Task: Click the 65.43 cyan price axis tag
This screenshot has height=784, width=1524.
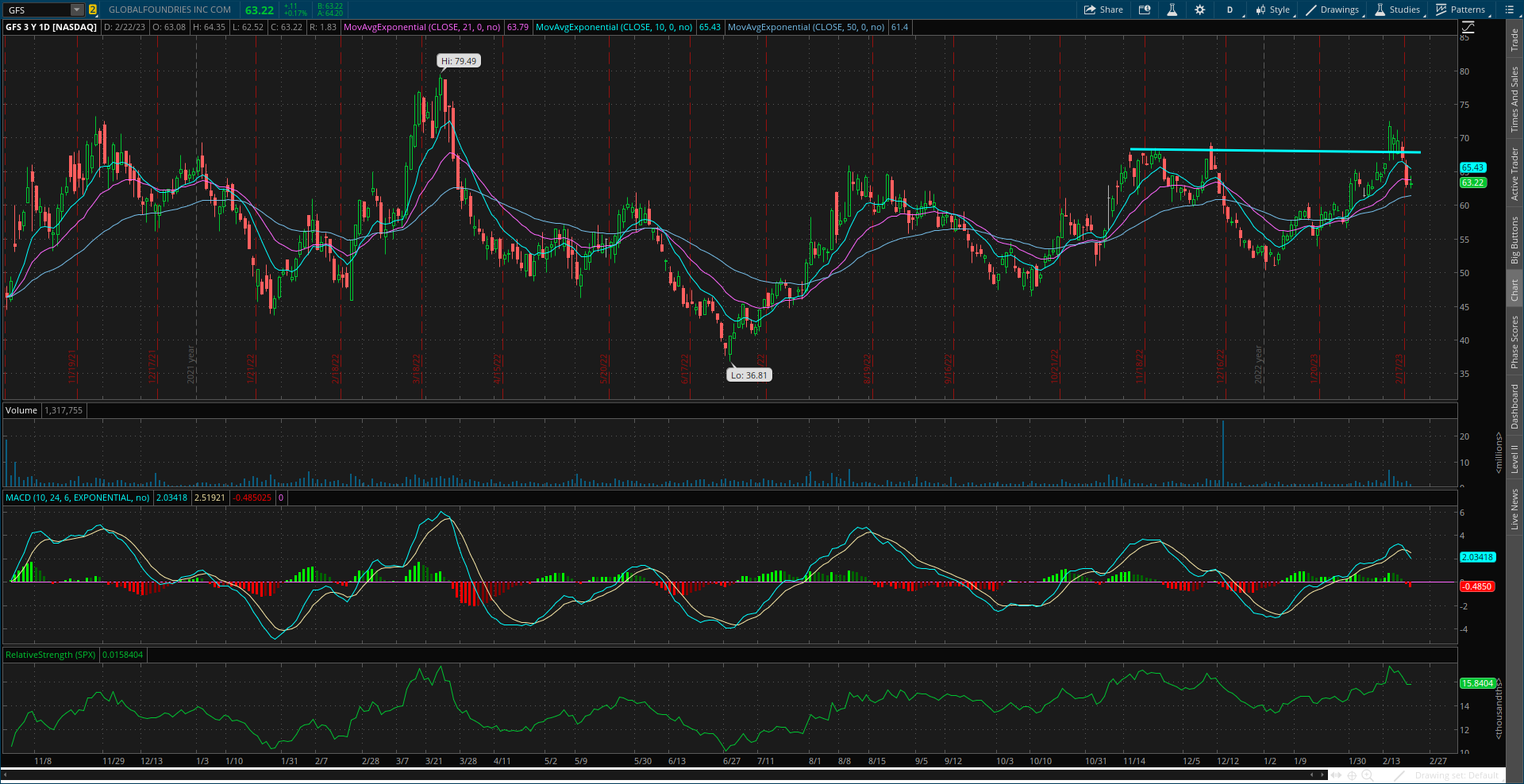Action: pos(1472,167)
